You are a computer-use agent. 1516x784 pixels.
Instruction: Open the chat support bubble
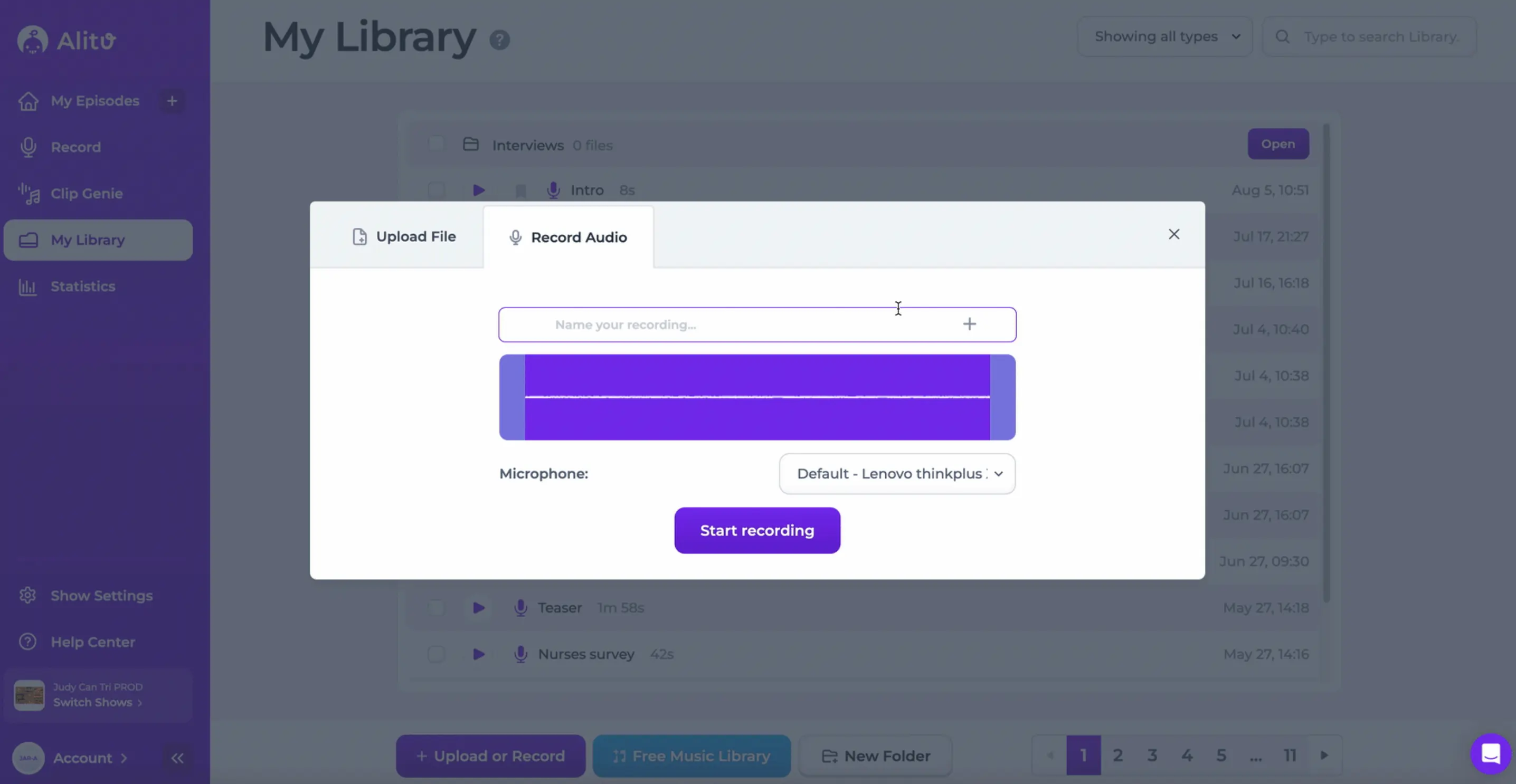(x=1491, y=753)
